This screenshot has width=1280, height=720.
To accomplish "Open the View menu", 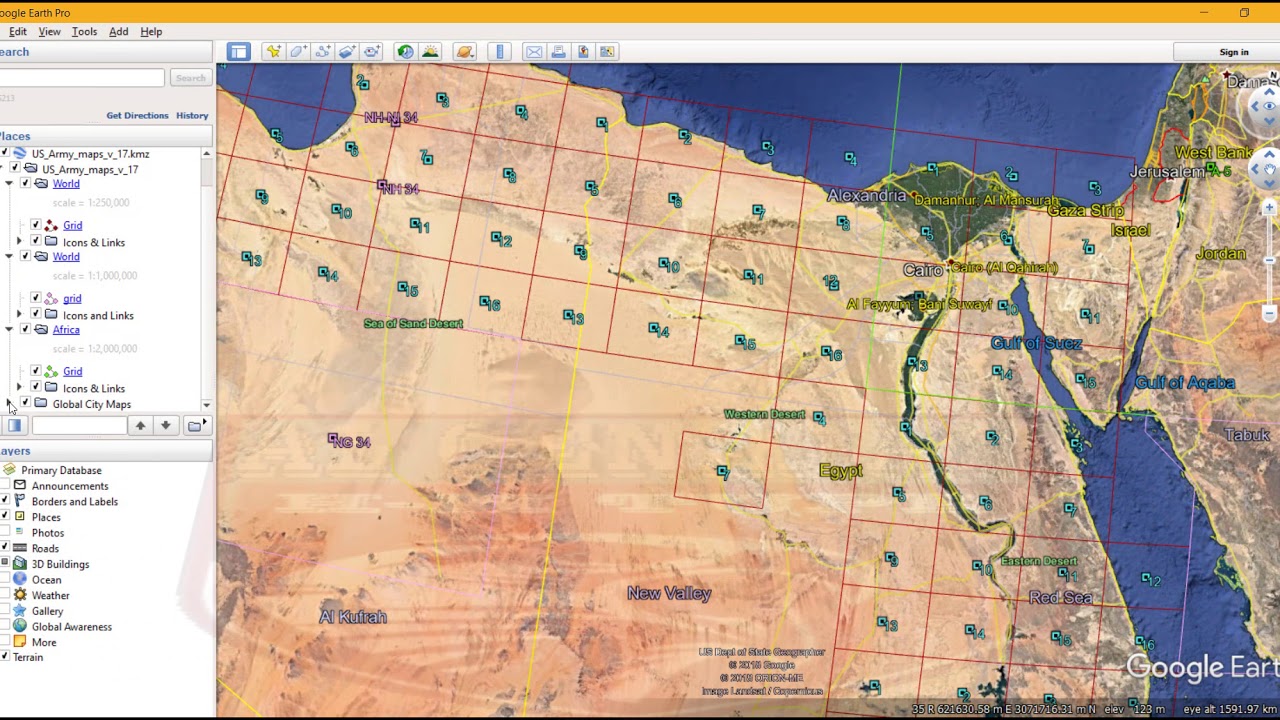I will tap(49, 32).
